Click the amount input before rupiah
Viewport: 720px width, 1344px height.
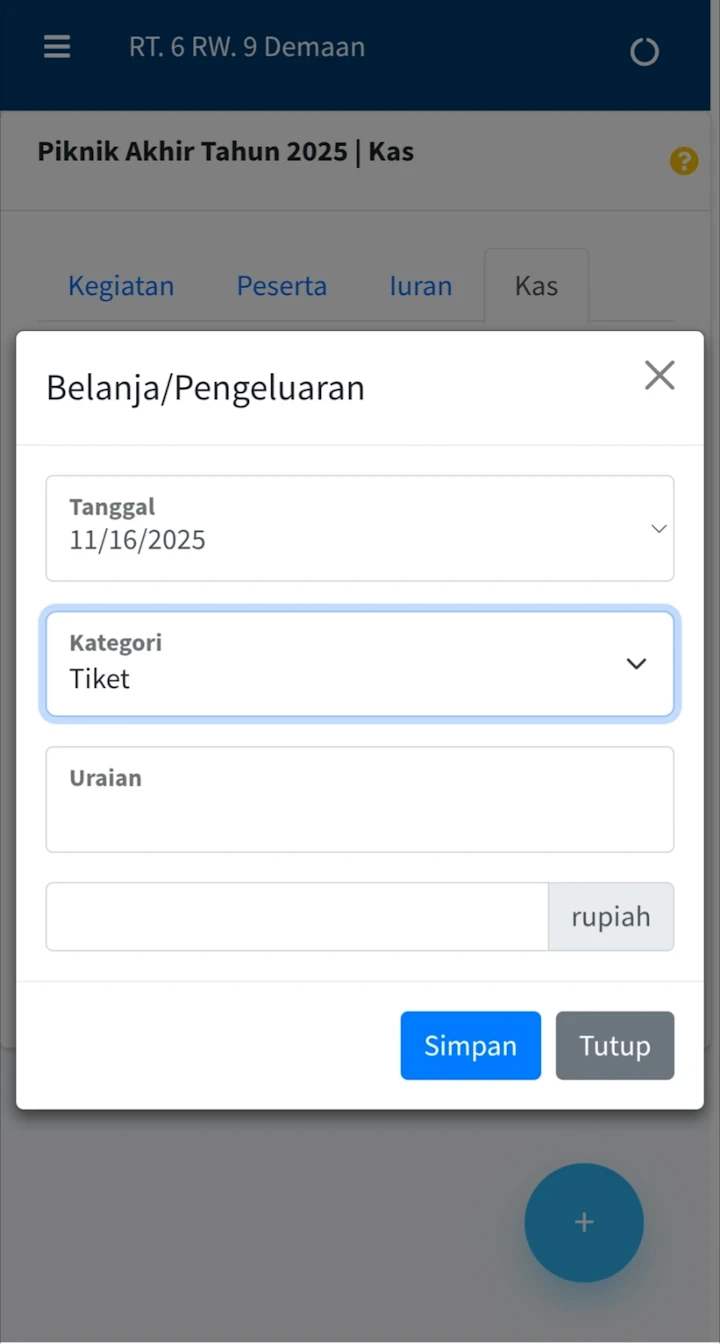click(x=297, y=917)
